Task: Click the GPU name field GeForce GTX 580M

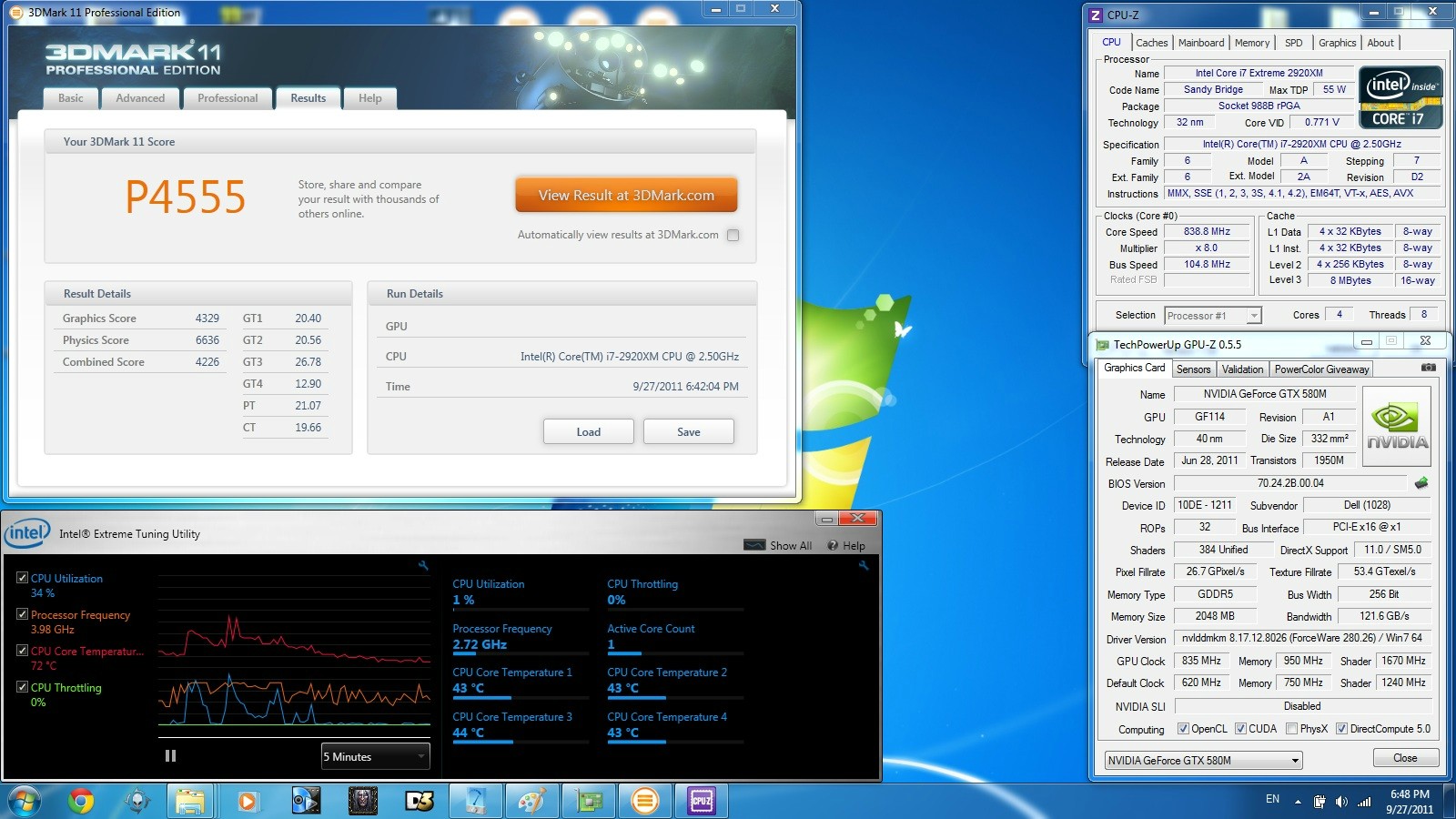Action: pos(1265,394)
